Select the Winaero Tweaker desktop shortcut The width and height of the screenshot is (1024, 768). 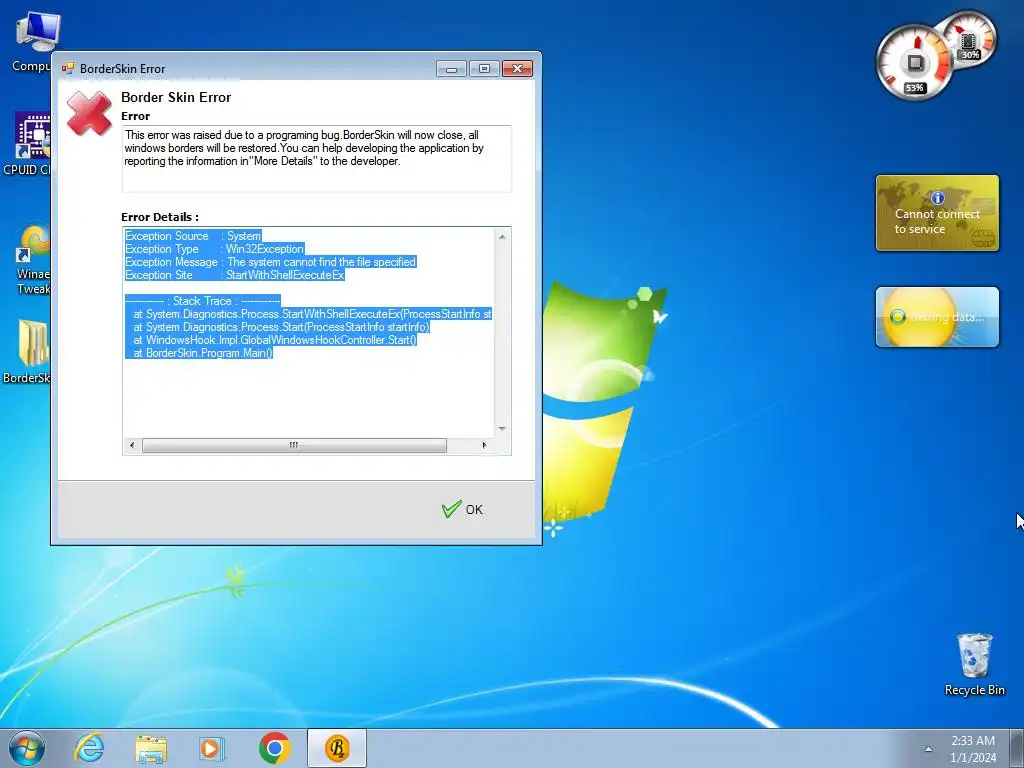tap(33, 259)
